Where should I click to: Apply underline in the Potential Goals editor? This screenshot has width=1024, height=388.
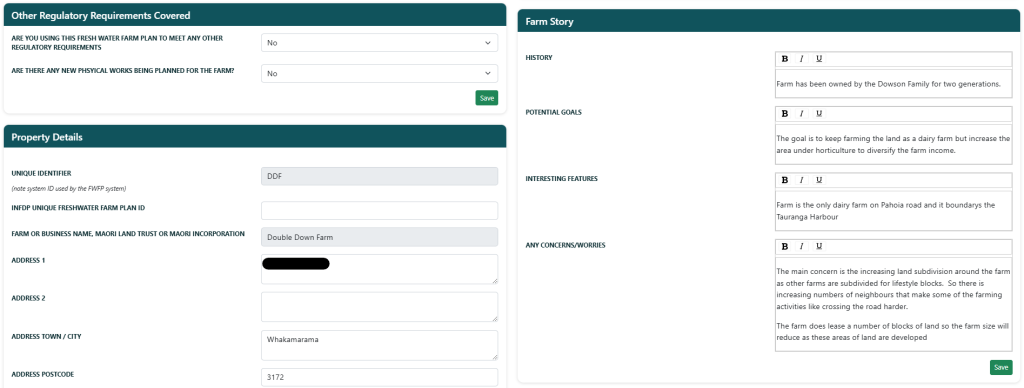tap(819, 114)
